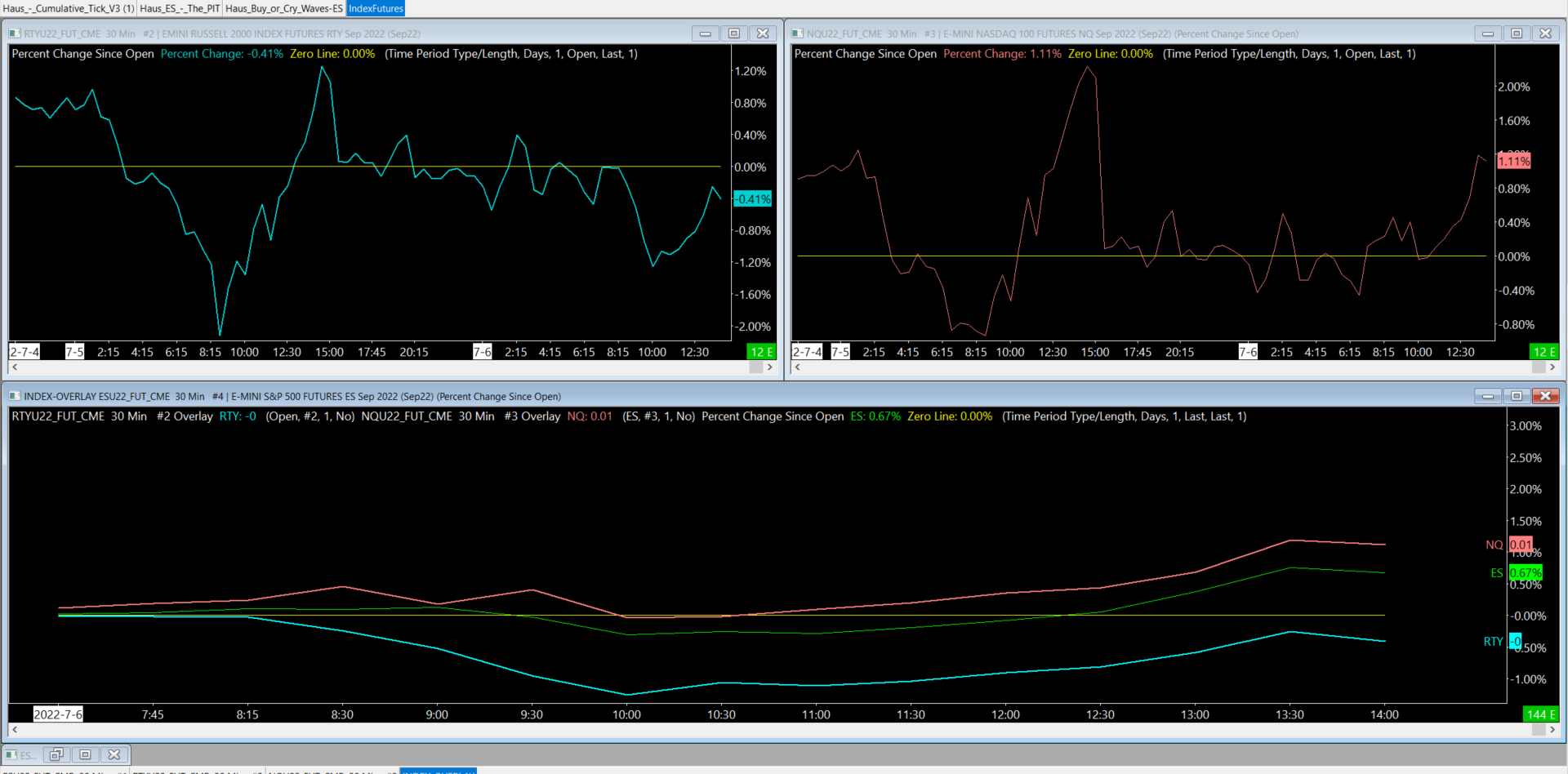
Task: Click the green 12 E box in NQ chart
Action: click(1544, 352)
